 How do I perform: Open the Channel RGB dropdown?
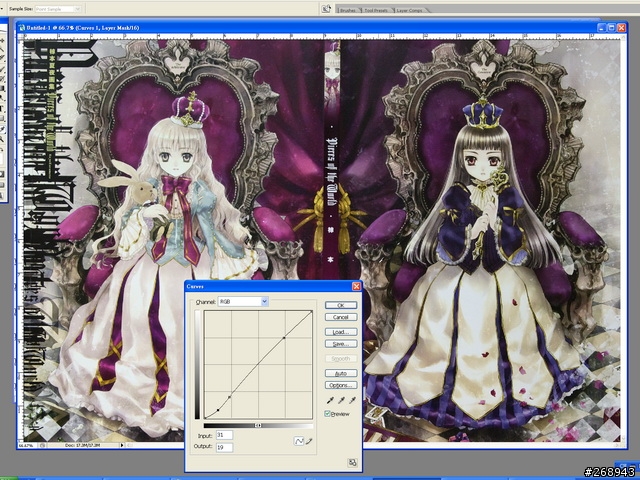click(x=243, y=302)
